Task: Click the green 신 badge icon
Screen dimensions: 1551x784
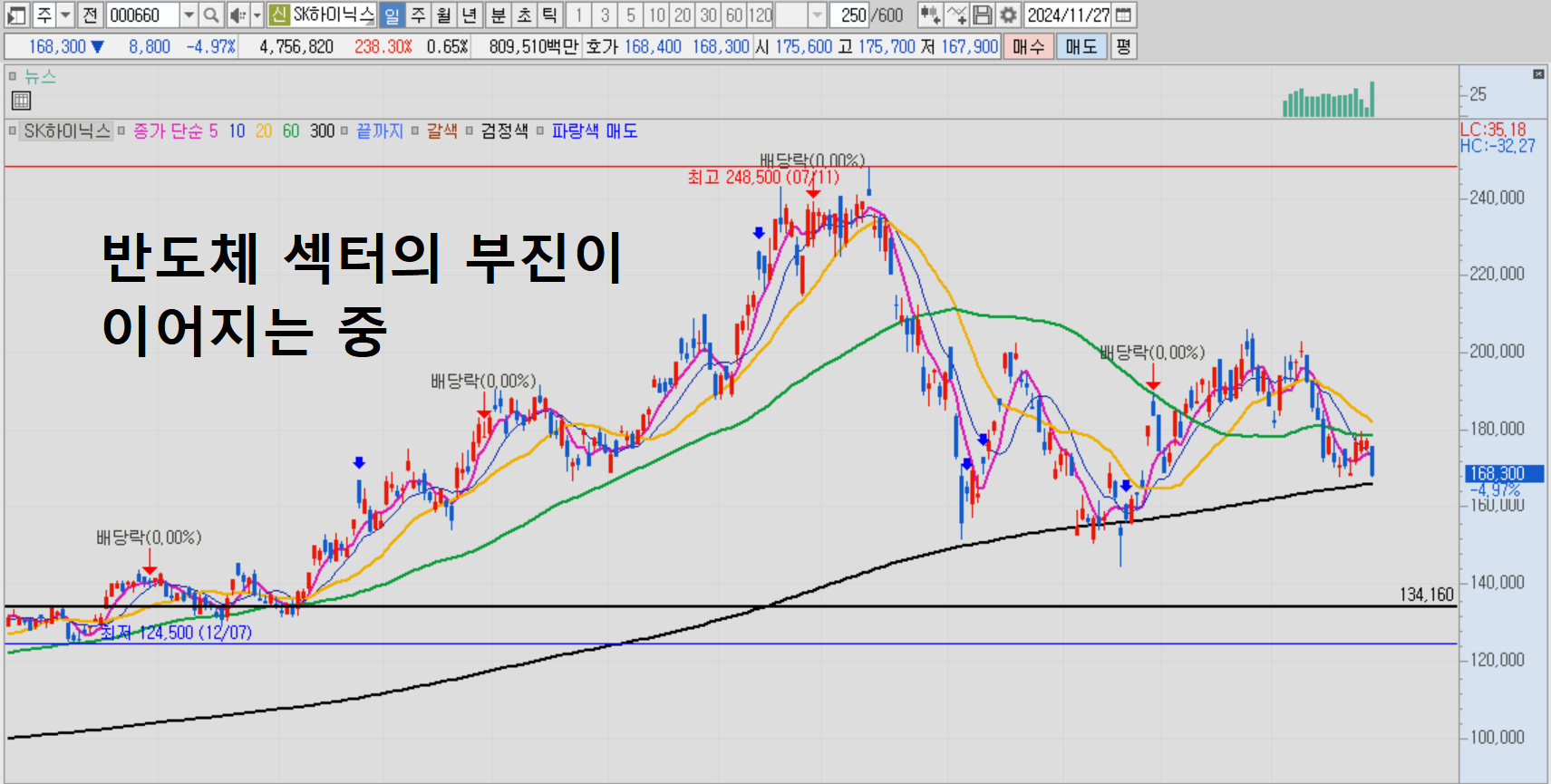Action: point(278,15)
